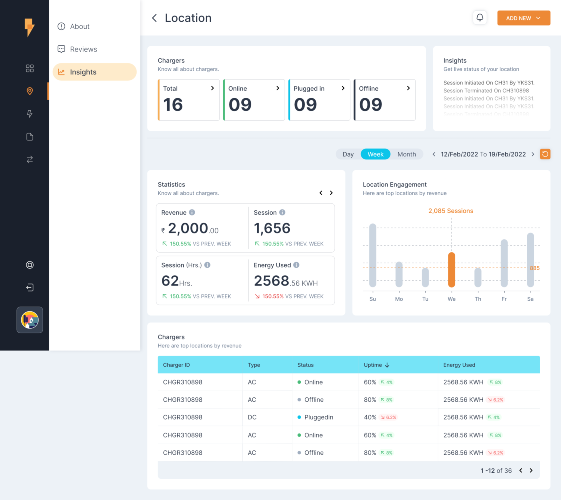Click the 40% uptime value

click(x=370, y=417)
